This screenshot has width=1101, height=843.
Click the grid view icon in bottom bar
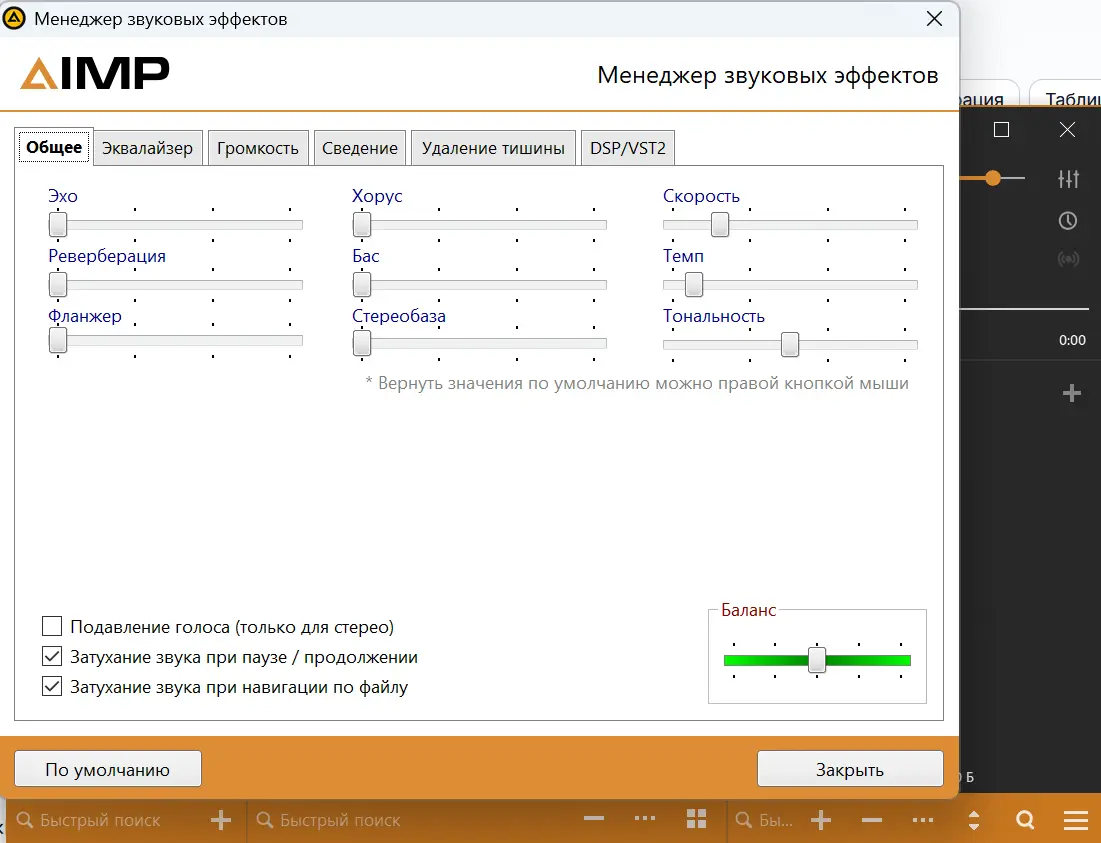(x=696, y=818)
